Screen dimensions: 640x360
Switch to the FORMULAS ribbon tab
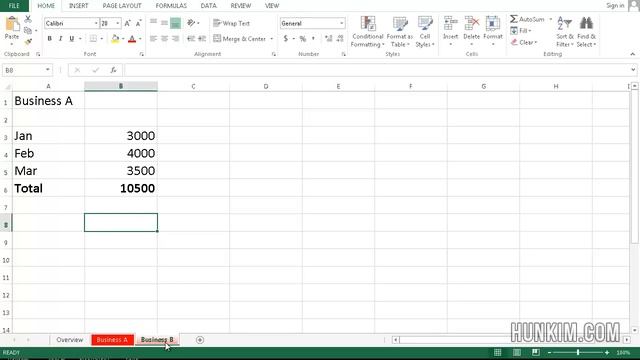(171, 6)
